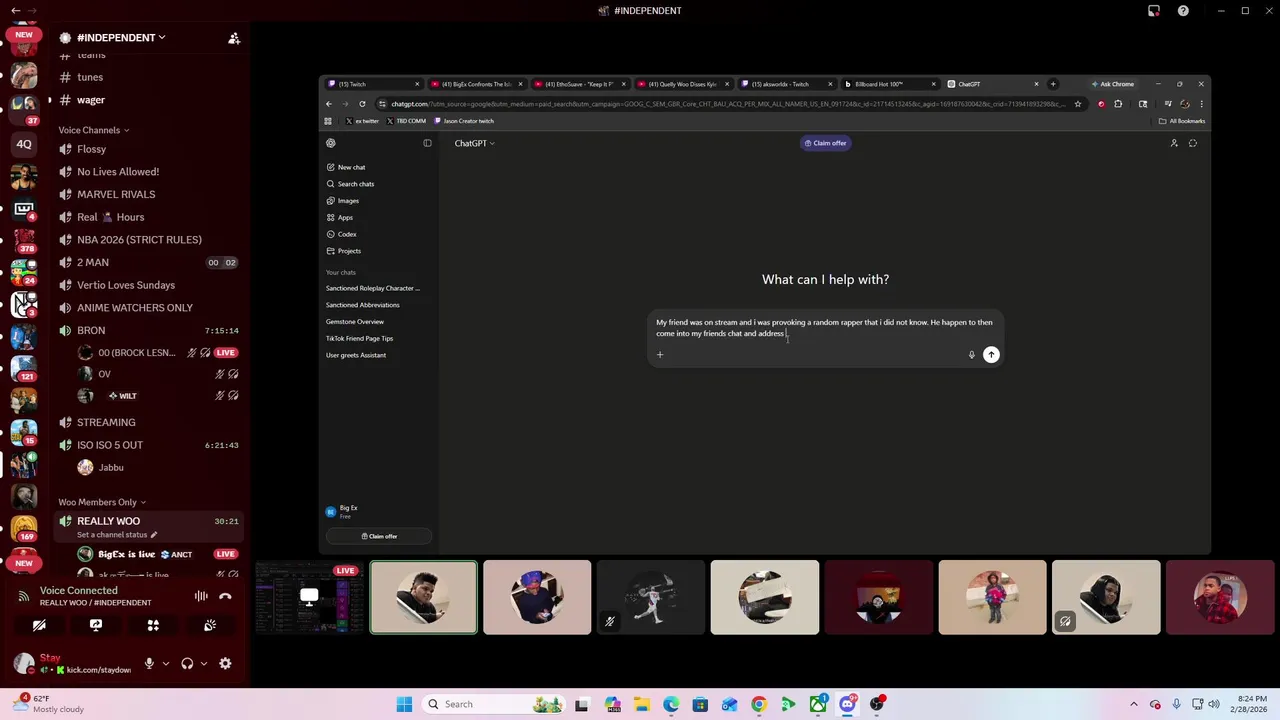This screenshot has height=720, width=1280.
Task: Click invite people icon in server header
Action: [234, 38]
